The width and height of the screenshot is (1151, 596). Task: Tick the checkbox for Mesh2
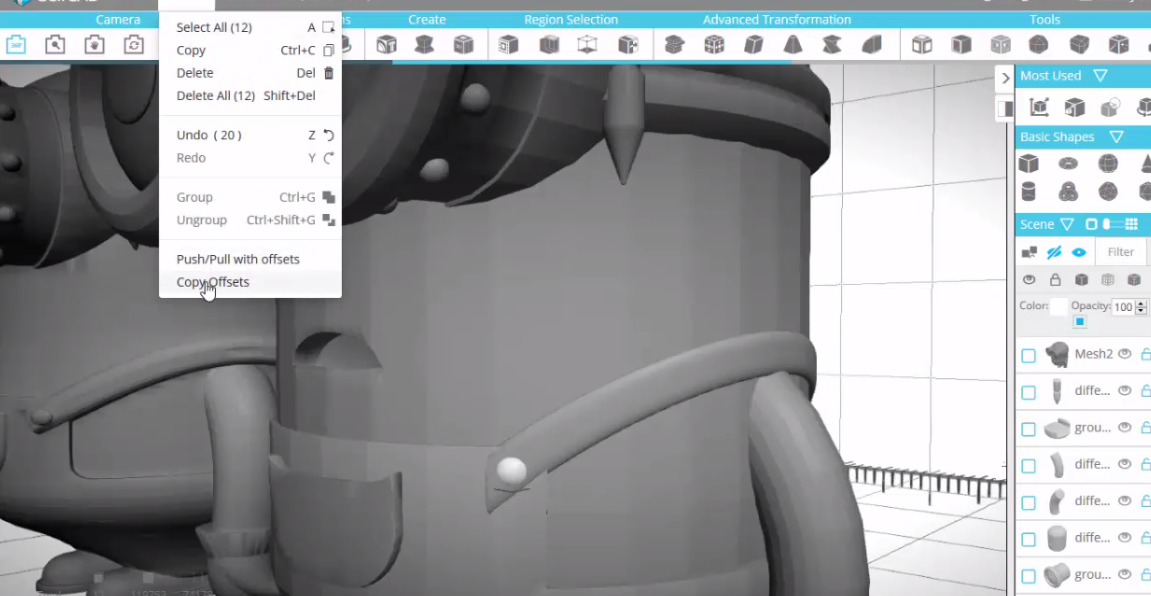point(1028,355)
